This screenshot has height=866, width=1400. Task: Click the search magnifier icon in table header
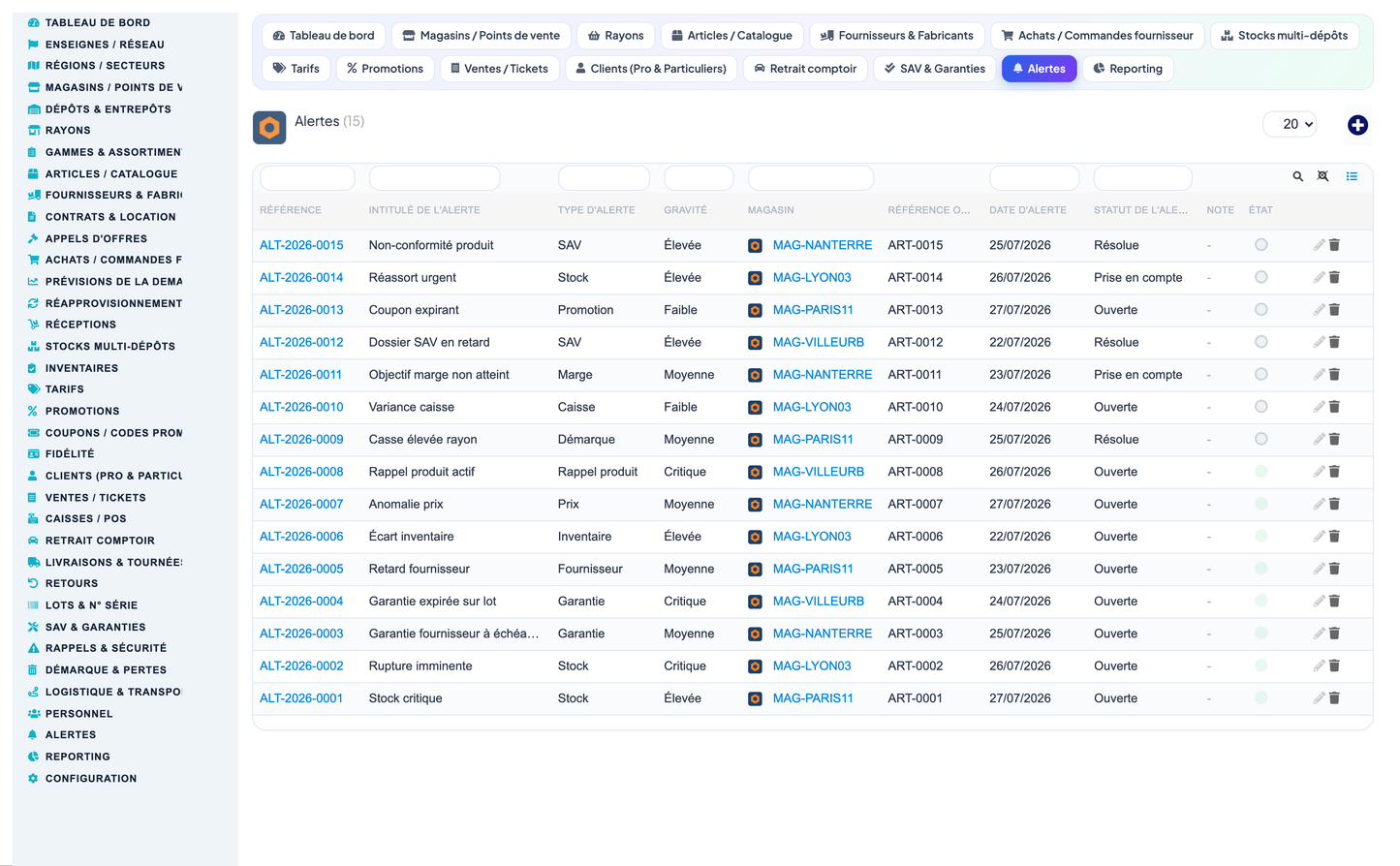(x=1297, y=176)
